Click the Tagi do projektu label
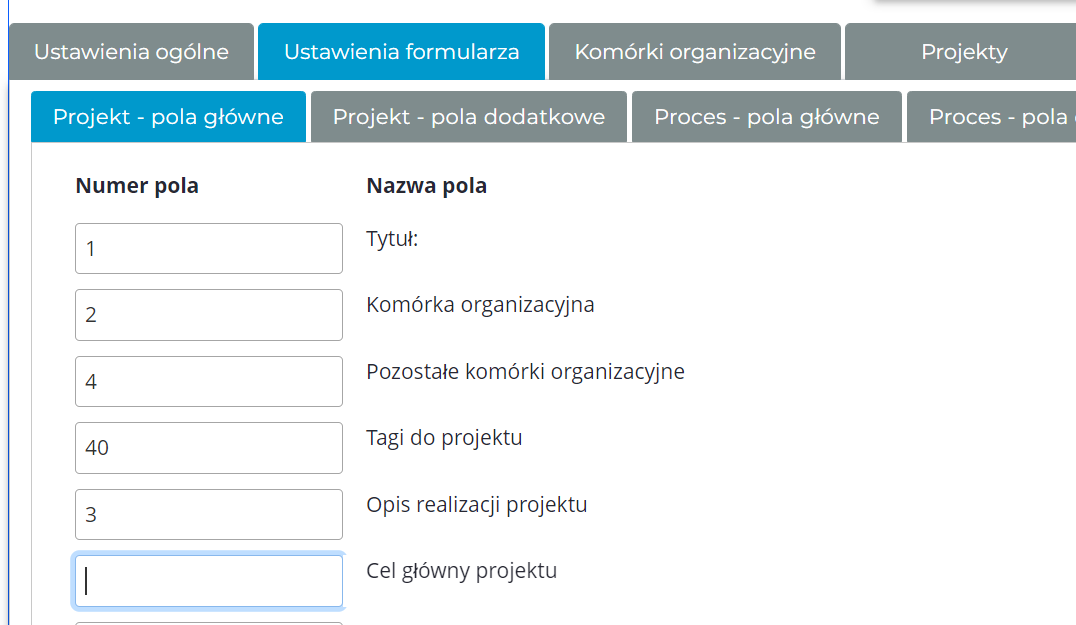 click(444, 438)
